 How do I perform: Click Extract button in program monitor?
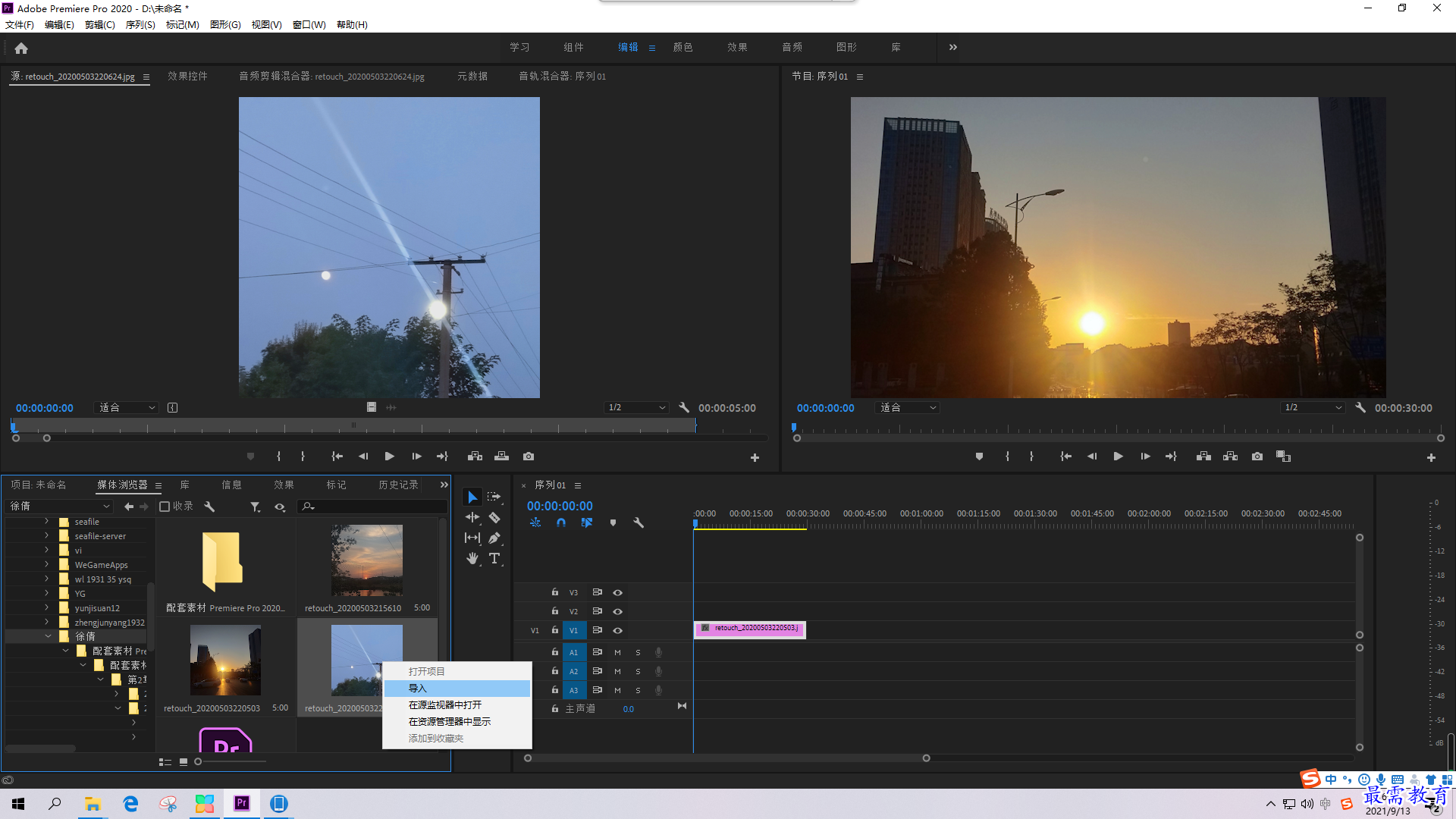[x=1230, y=457]
